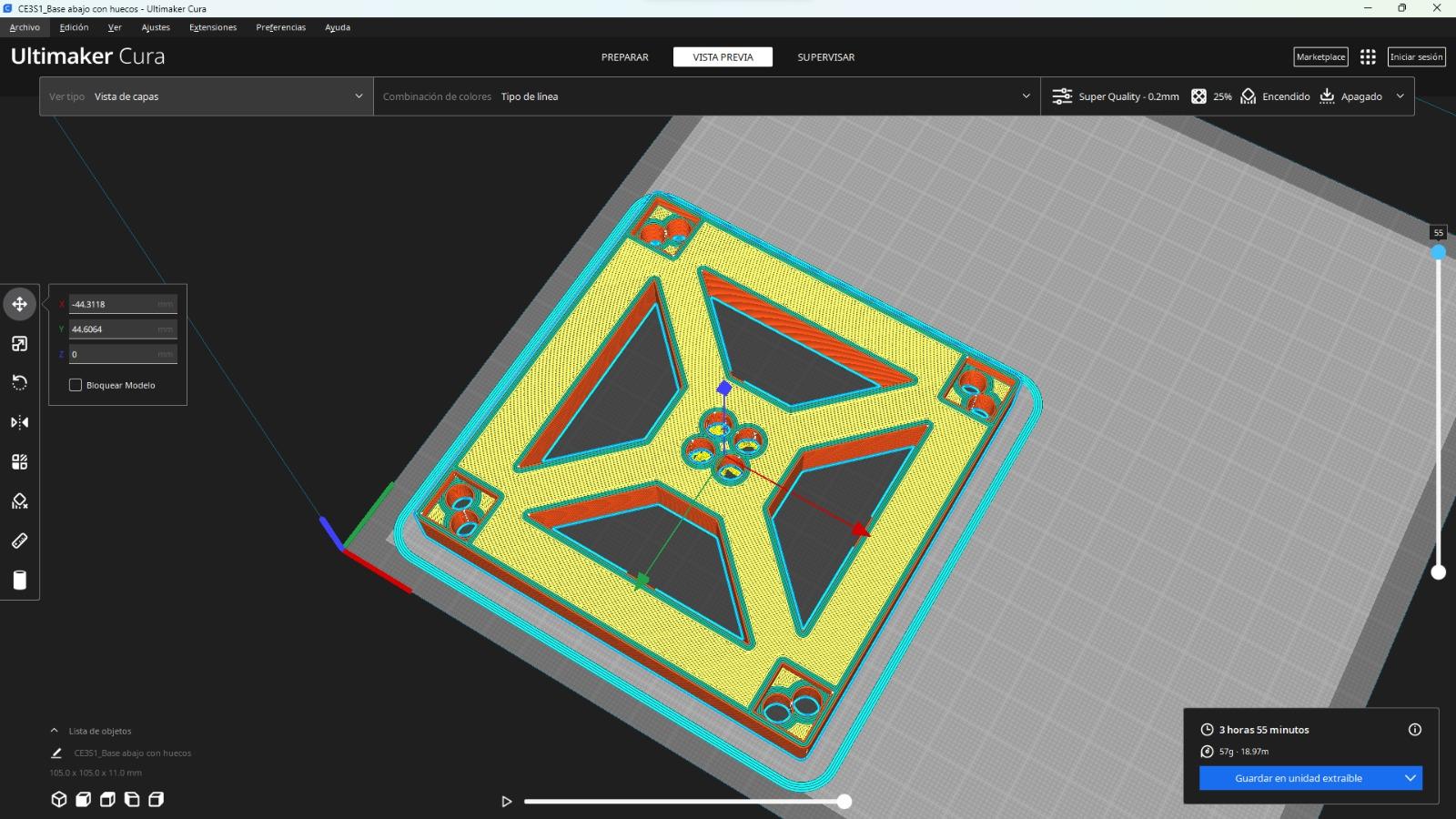Switch to the SUPERVISAR stage
Image resolution: width=1456 pixels, height=819 pixels.
point(826,57)
